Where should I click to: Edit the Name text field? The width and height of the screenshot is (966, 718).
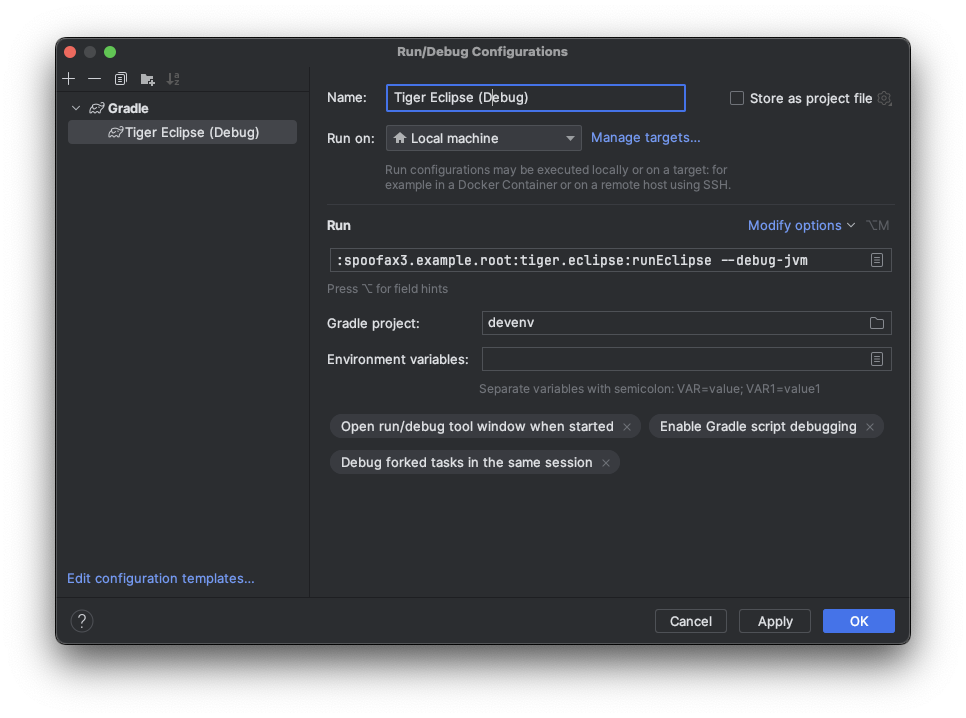tap(535, 98)
